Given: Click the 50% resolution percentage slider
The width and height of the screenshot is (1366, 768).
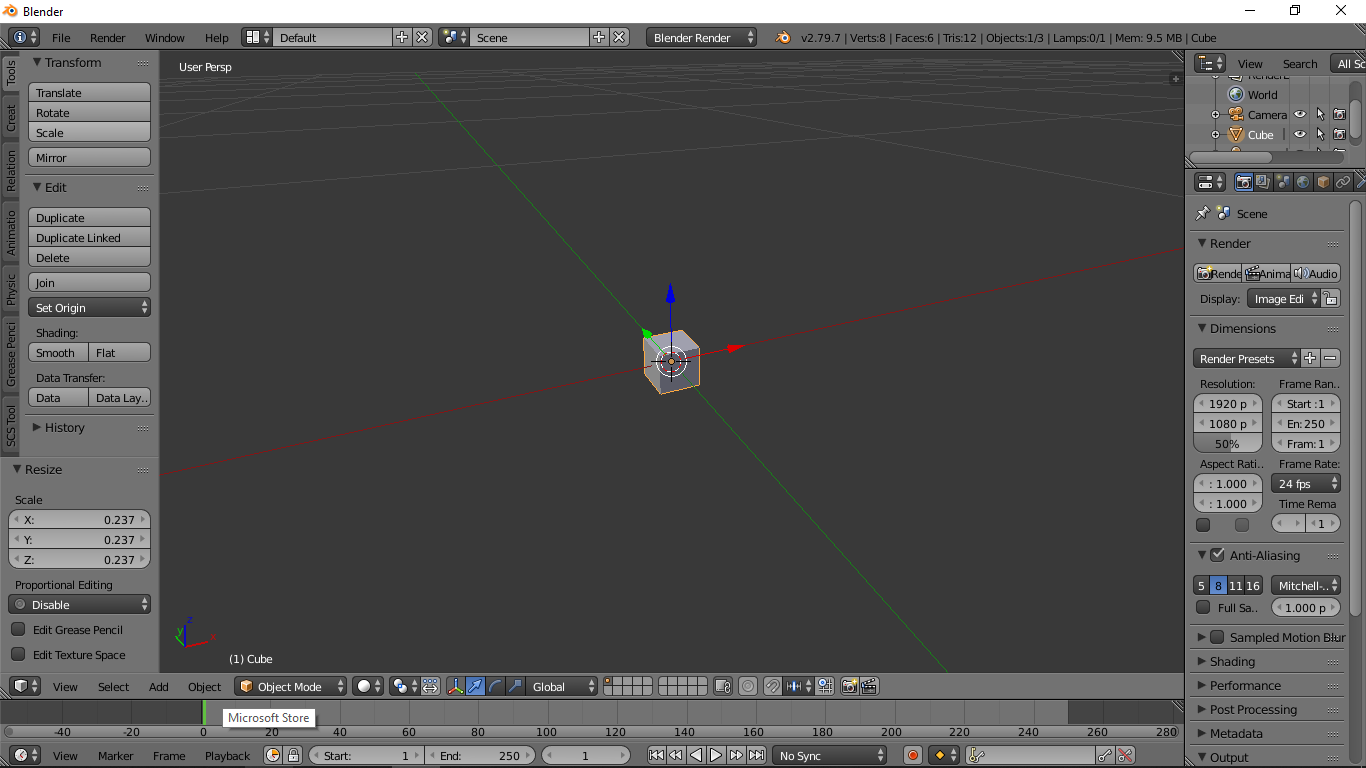Looking at the screenshot, I should [1227, 443].
